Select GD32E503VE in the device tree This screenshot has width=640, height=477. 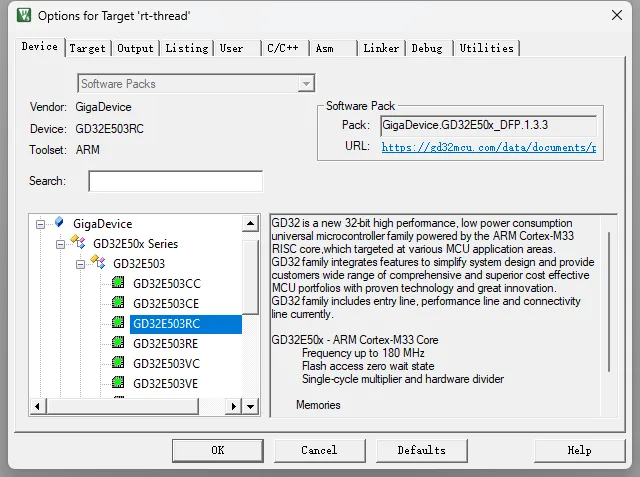pyautogui.click(x=165, y=384)
